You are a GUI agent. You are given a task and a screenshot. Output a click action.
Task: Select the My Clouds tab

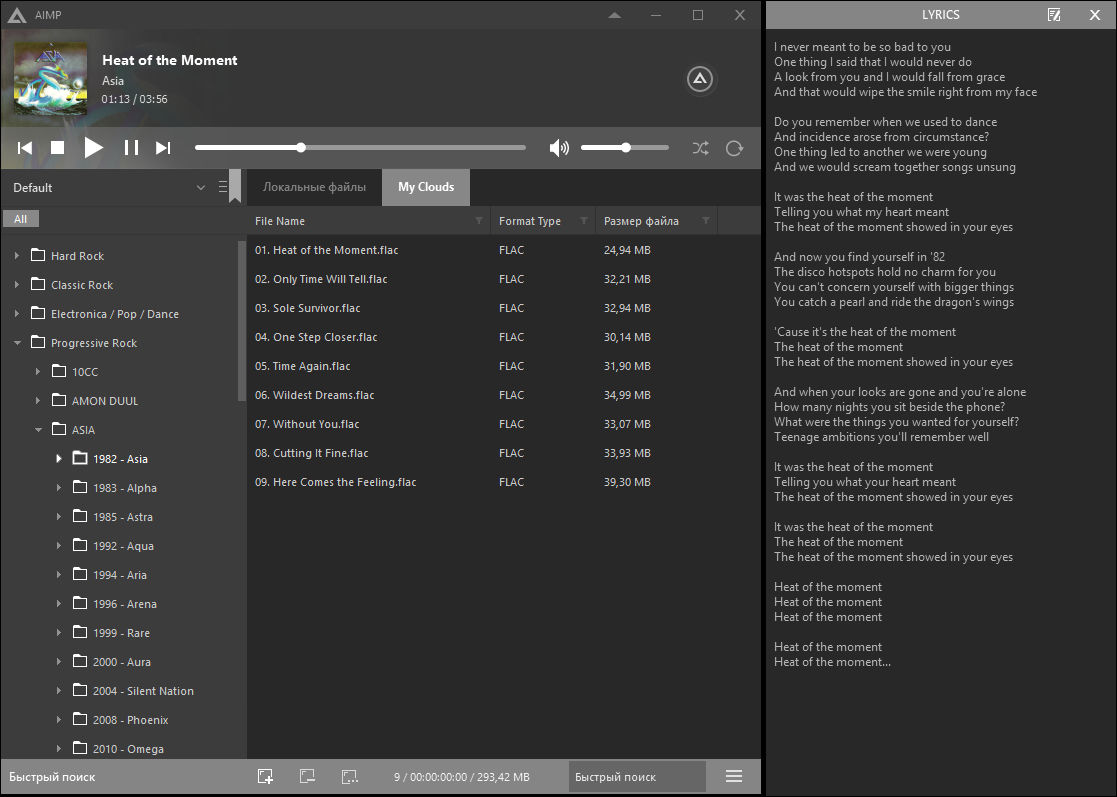tap(426, 187)
